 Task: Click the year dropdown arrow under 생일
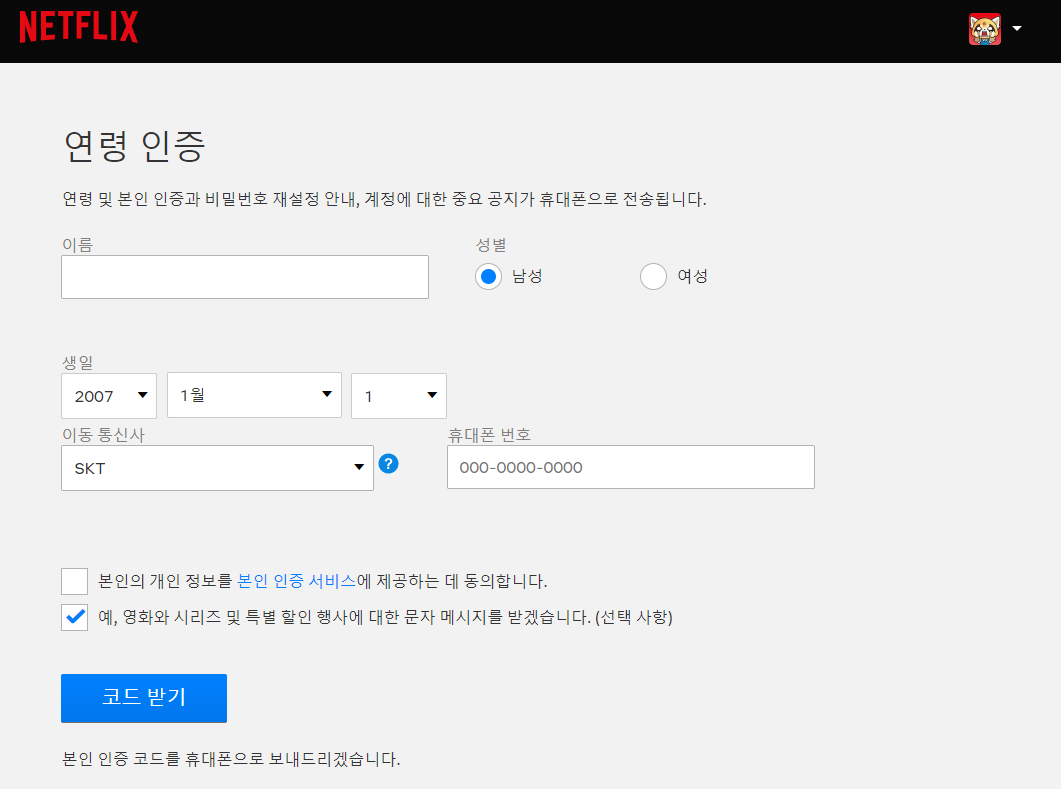pos(140,395)
